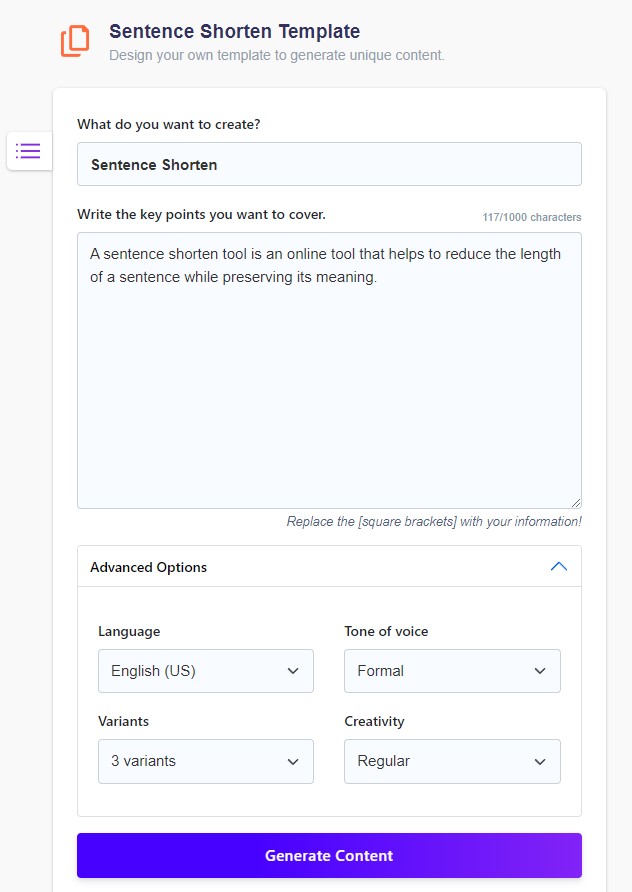
Task: Click the Creativity dropdown chevron
Action: [x=540, y=761]
